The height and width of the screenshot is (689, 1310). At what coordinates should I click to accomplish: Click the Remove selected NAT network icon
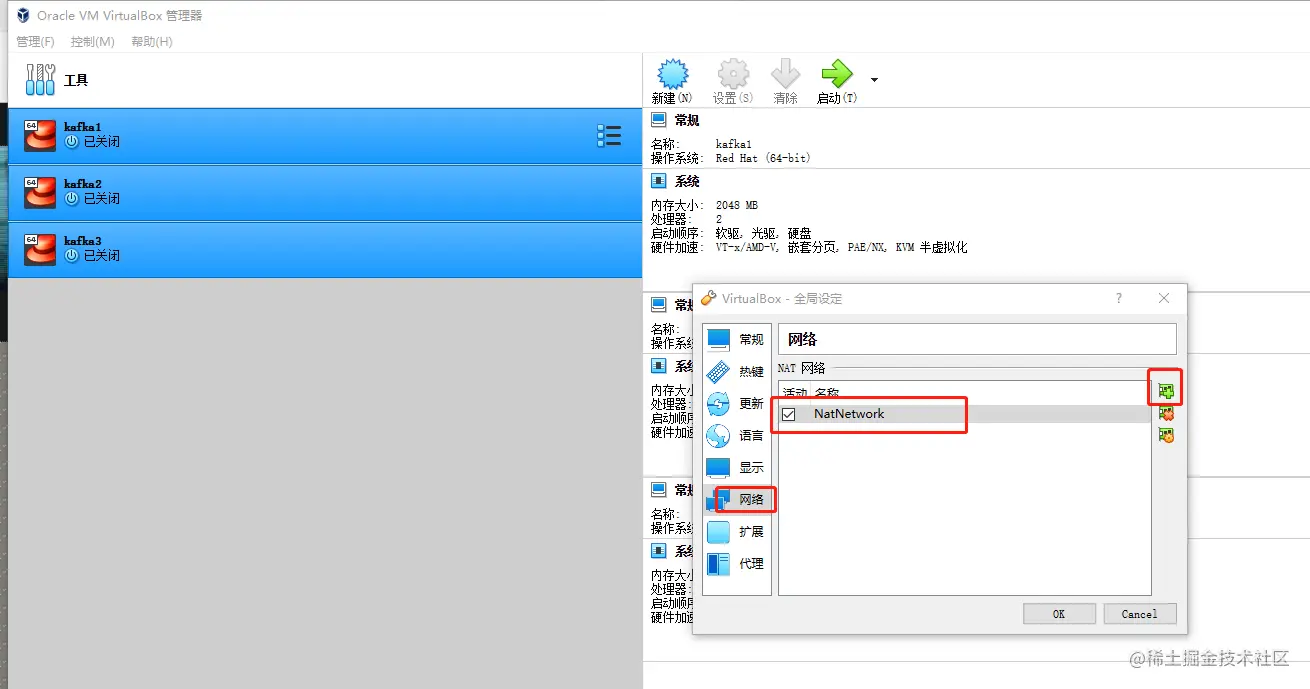coord(1165,413)
